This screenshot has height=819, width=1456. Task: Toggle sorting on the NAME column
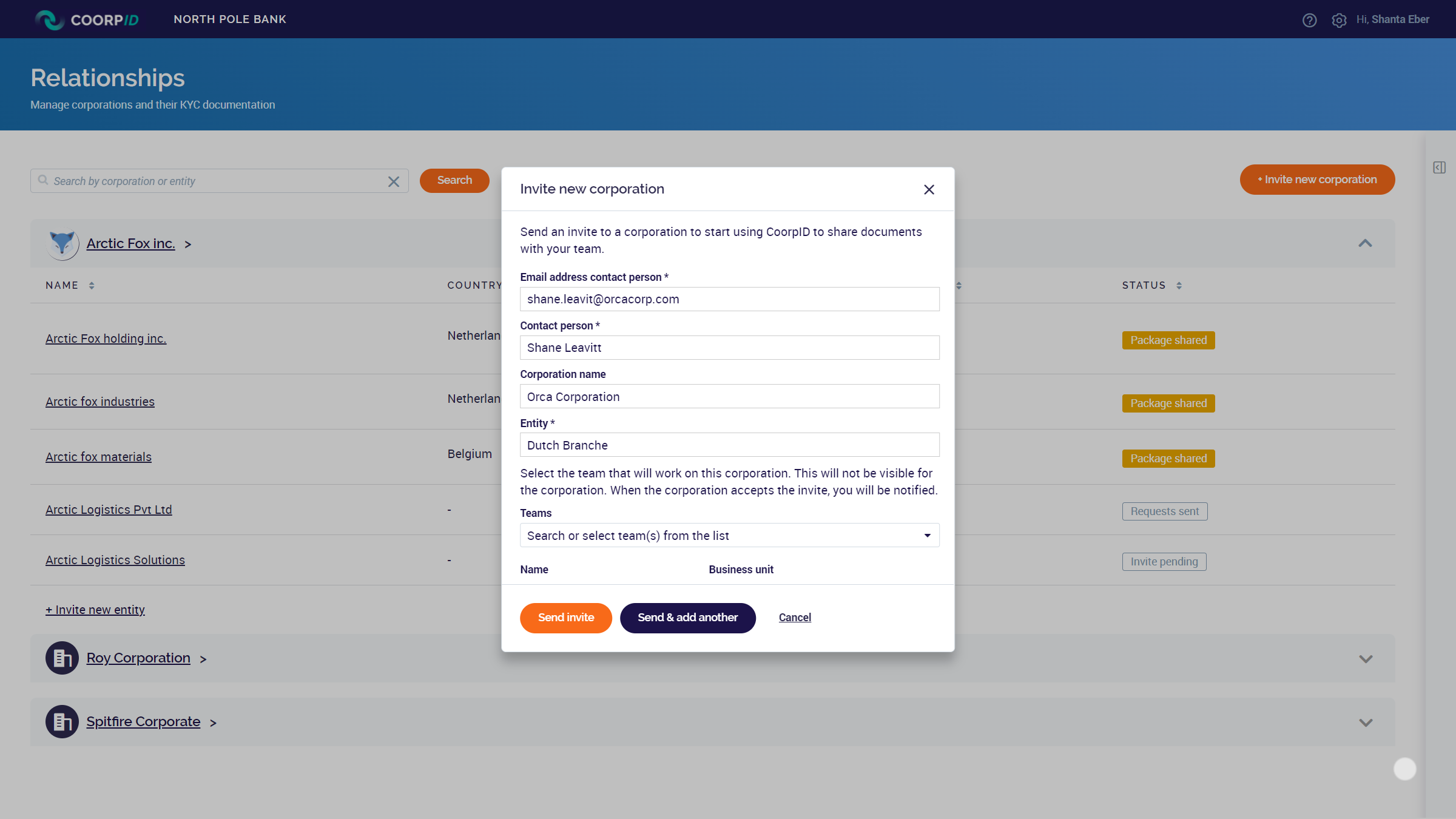pyautogui.click(x=92, y=285)
